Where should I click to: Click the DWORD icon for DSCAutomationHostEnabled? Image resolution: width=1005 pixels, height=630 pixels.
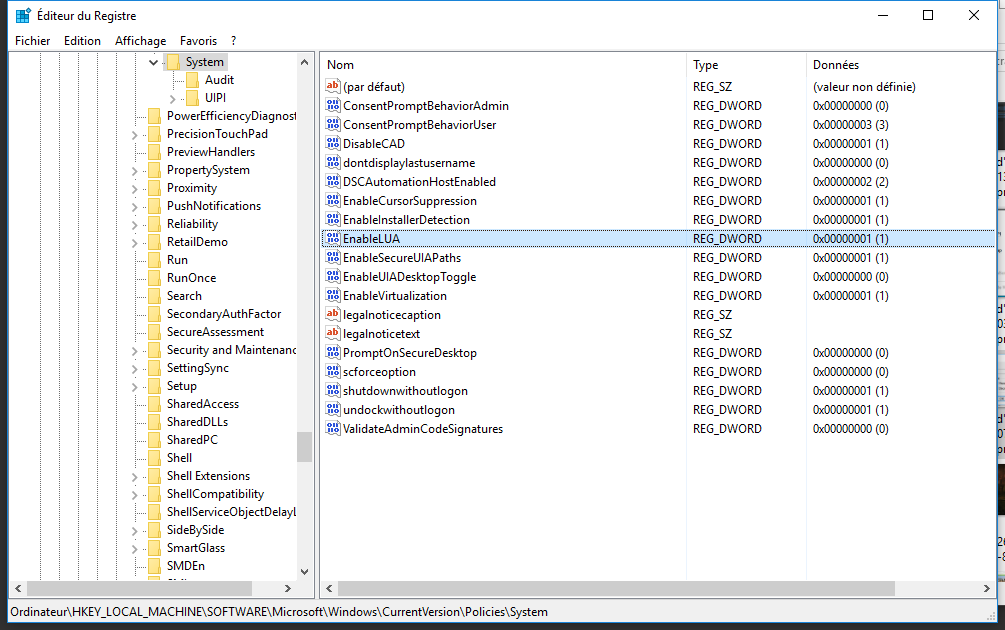pos(333,181)
